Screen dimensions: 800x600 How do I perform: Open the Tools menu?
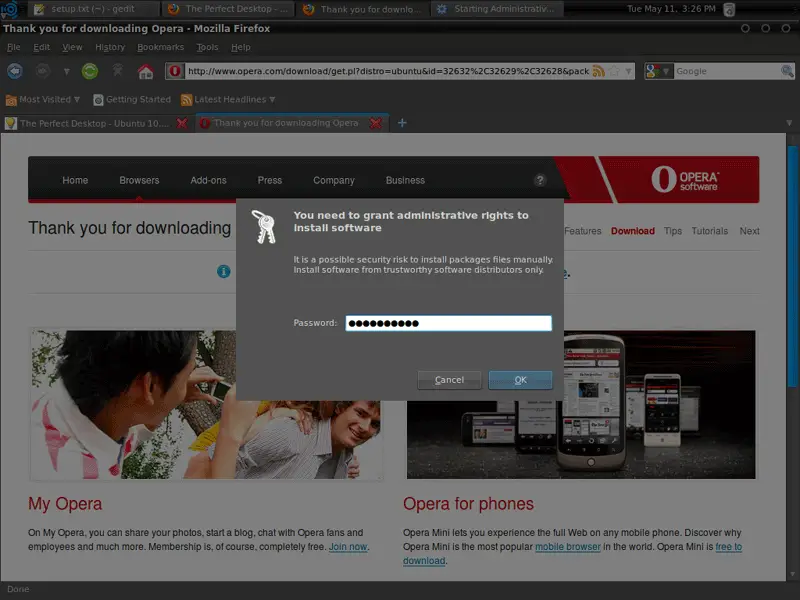(207, 47)
